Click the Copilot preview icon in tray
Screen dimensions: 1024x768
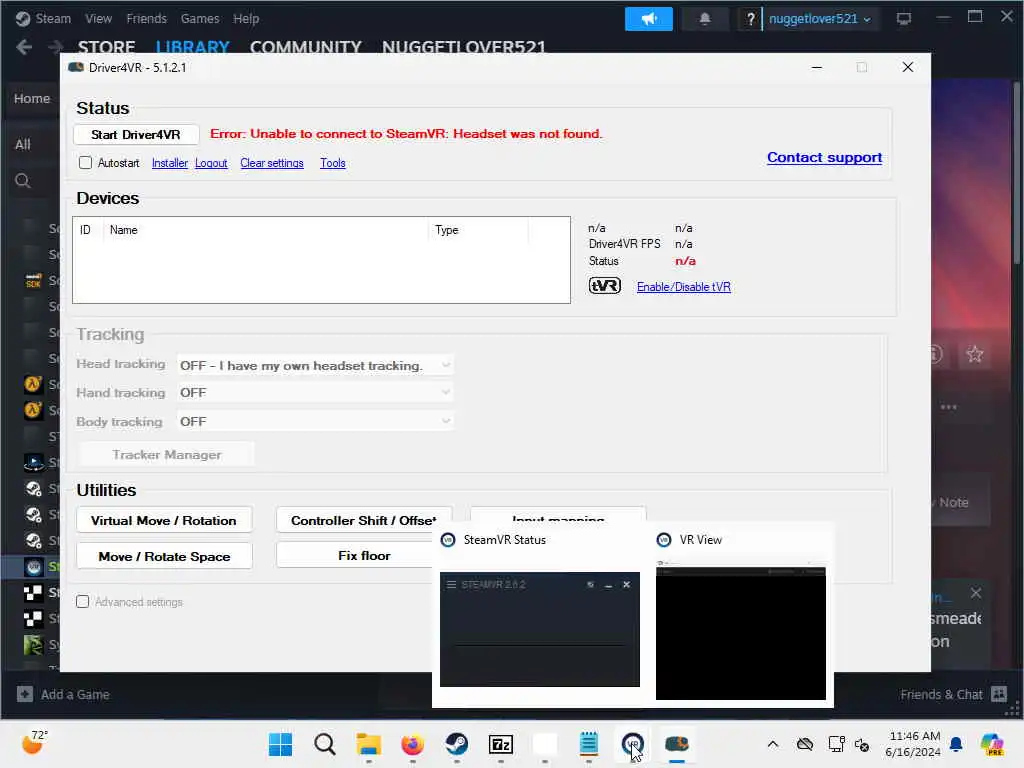tap(992, 744)
